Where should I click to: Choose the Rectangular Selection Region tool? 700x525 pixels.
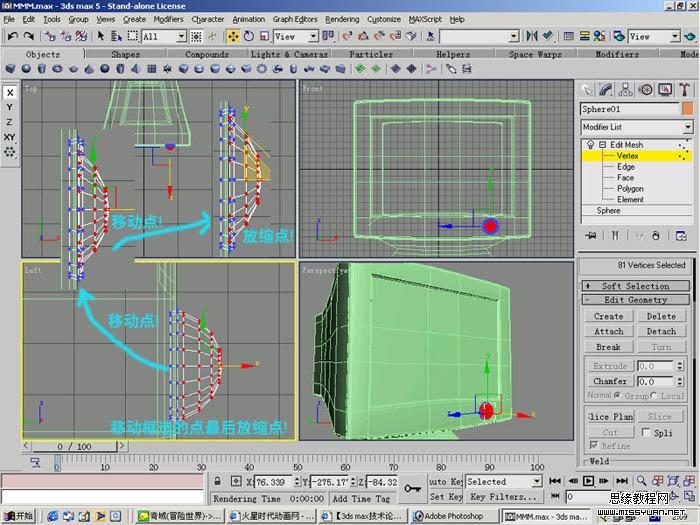point(133,36)
